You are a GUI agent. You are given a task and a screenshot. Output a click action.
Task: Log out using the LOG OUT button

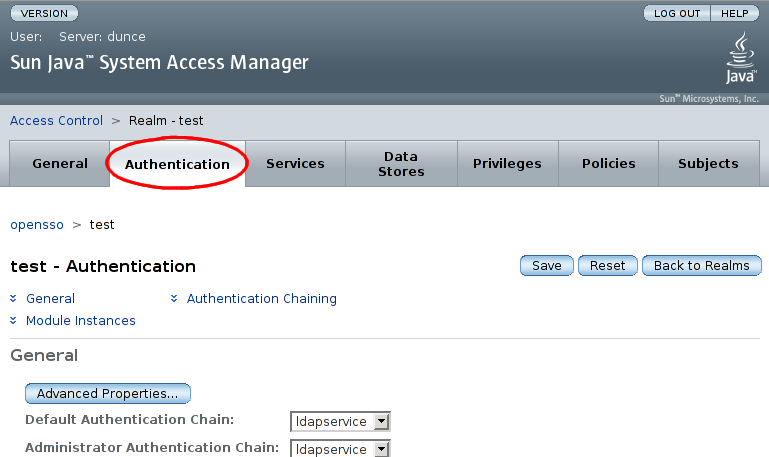677,13
